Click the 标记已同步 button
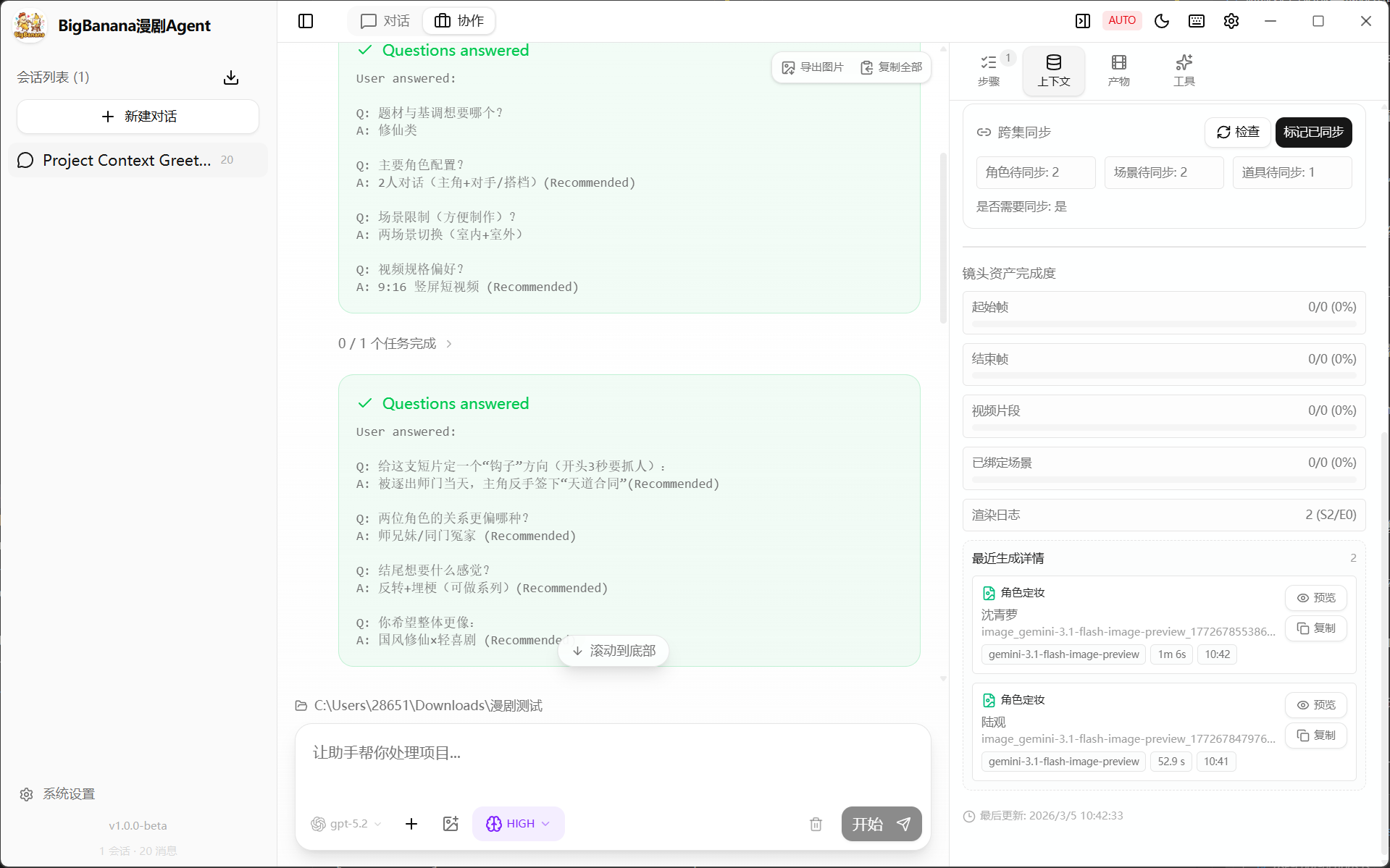This screenshot has height=868, width=1390. (1313, 132)
